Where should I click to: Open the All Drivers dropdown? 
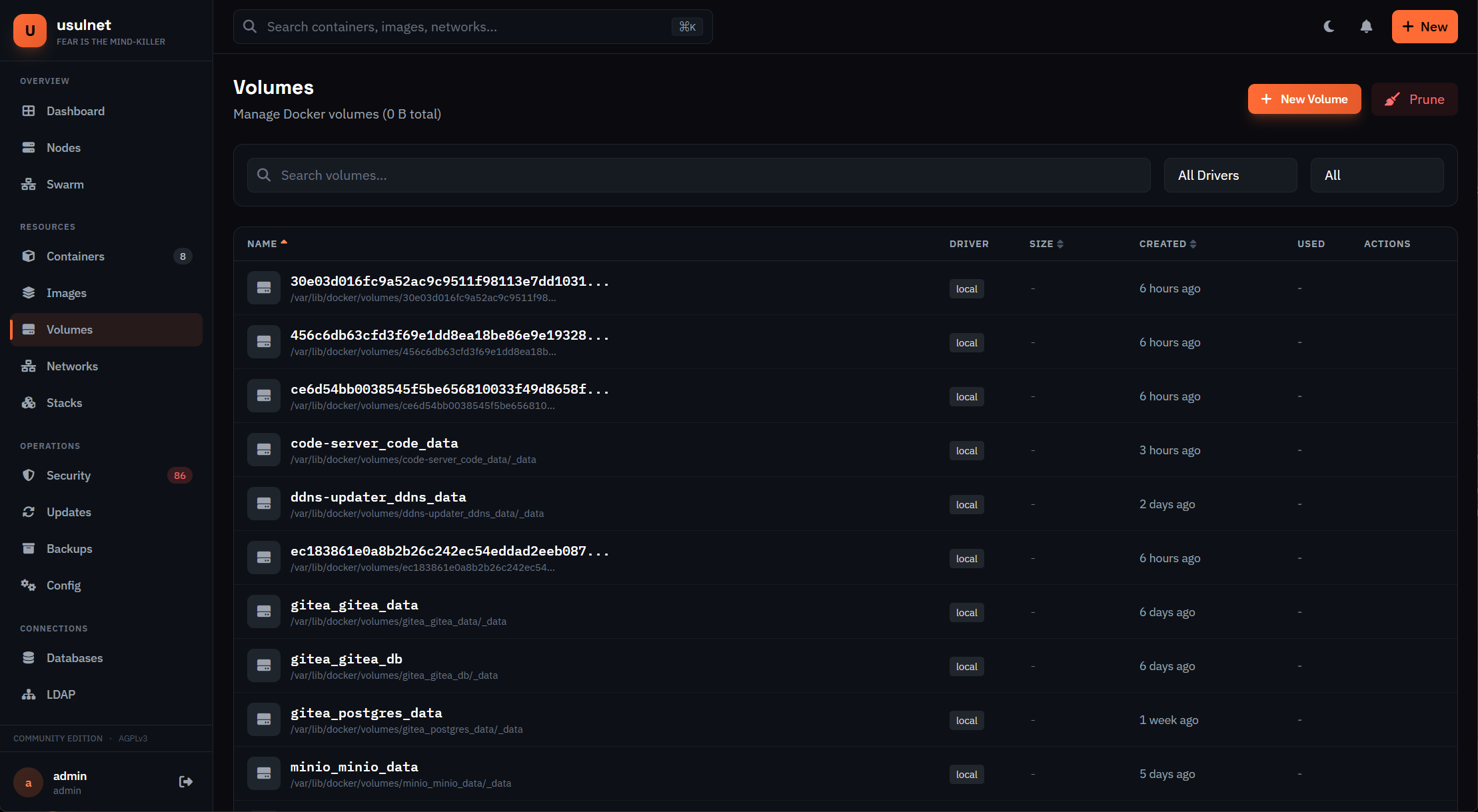(1230, 175)
